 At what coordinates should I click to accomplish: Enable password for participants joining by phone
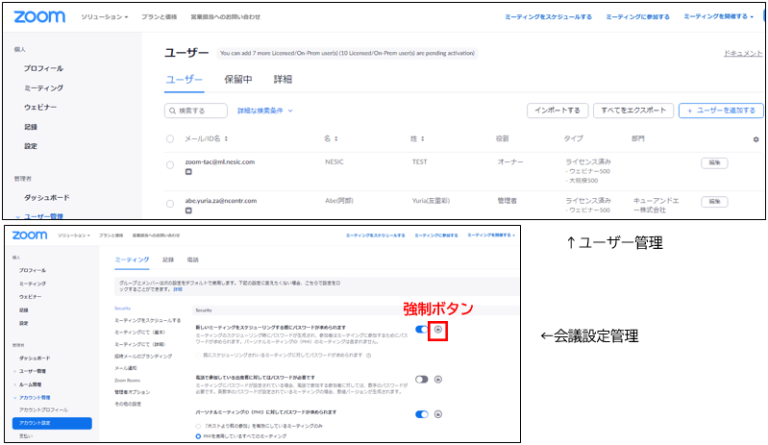click(x=421, y=379)
